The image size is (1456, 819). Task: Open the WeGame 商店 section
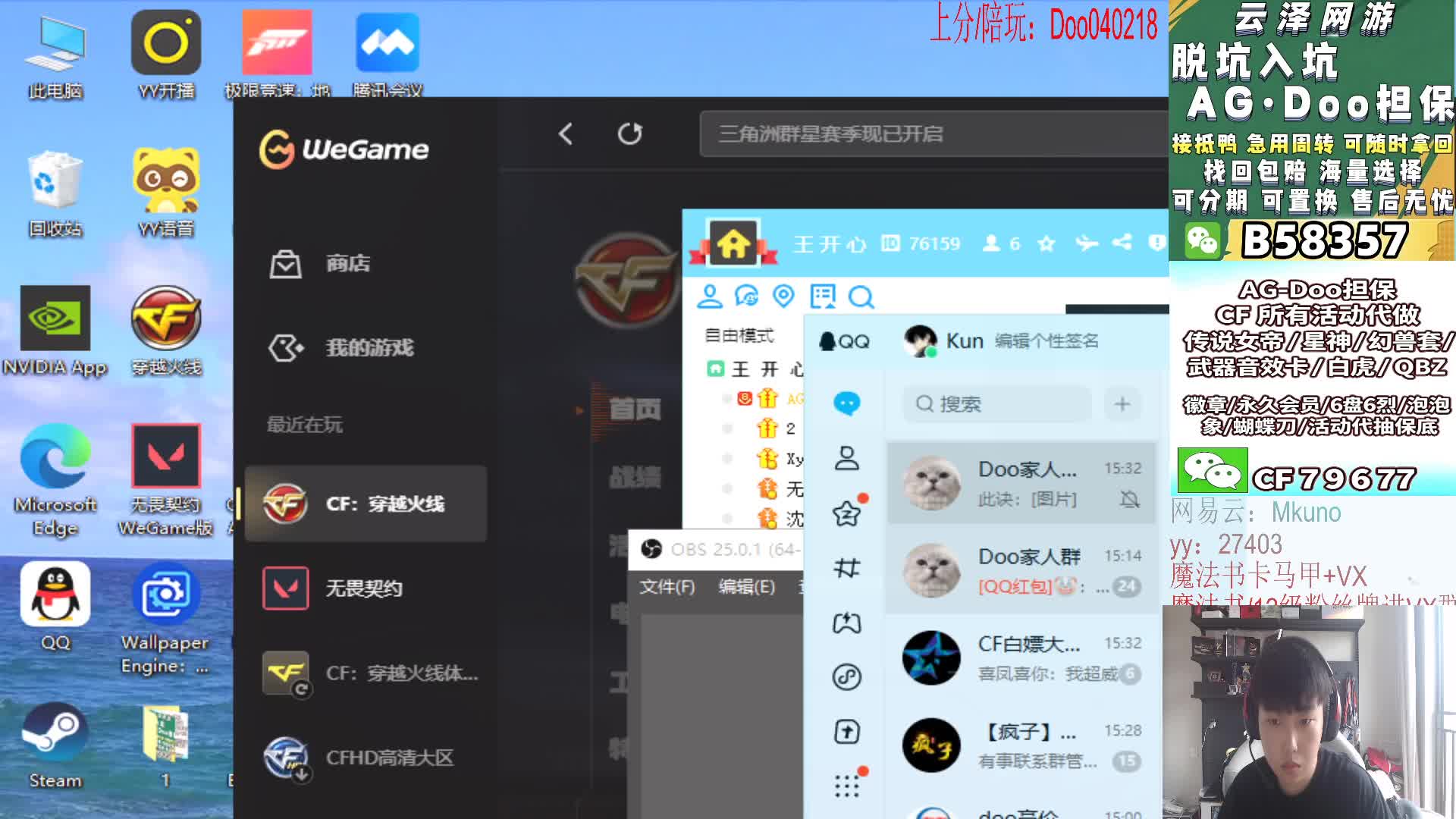(x=321, y=264)
